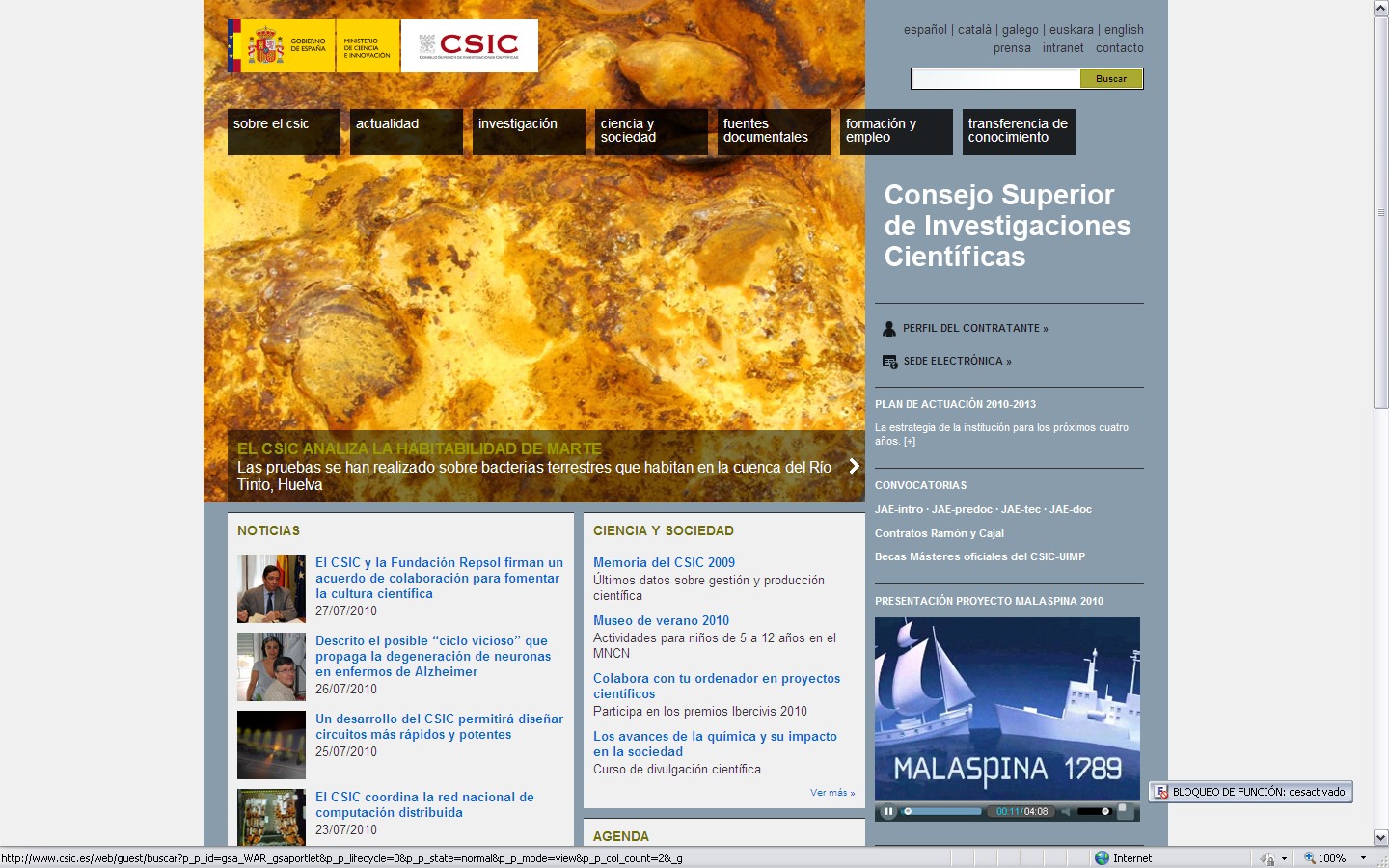Switch language to català

[974, 30]
